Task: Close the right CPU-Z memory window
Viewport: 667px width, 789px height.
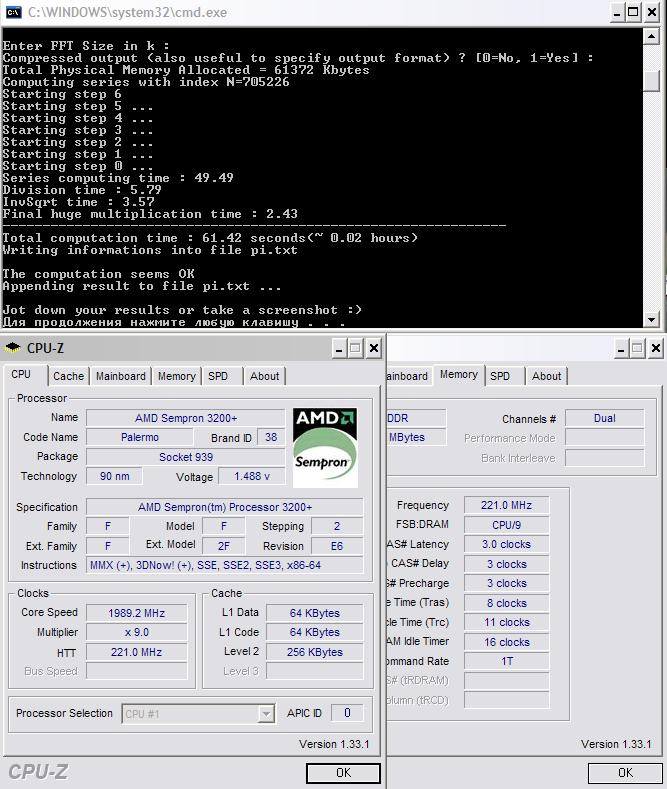Action: coord(655,348)
